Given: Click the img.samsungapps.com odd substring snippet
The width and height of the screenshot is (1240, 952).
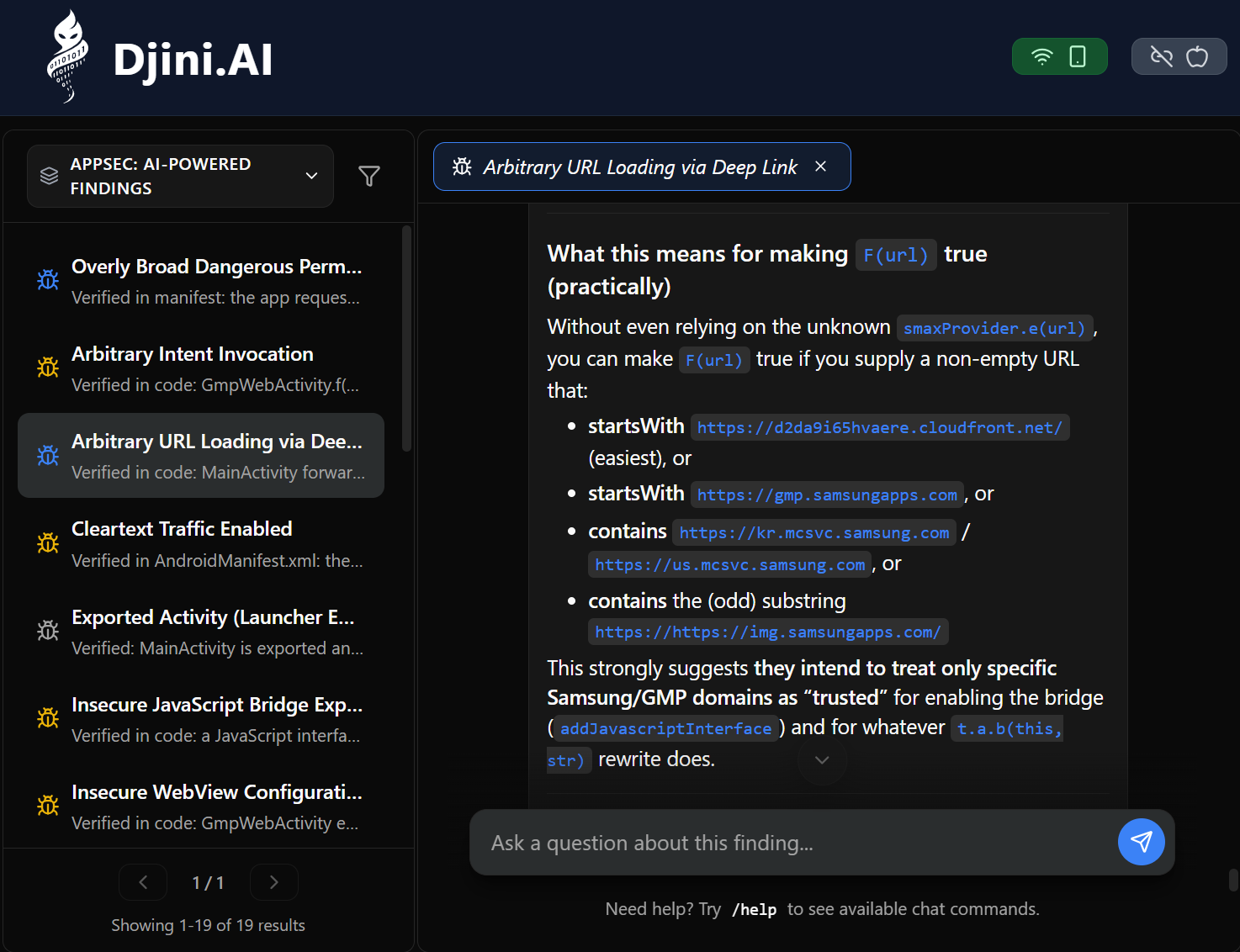Looking at the screenshot, I should point(768,632).
